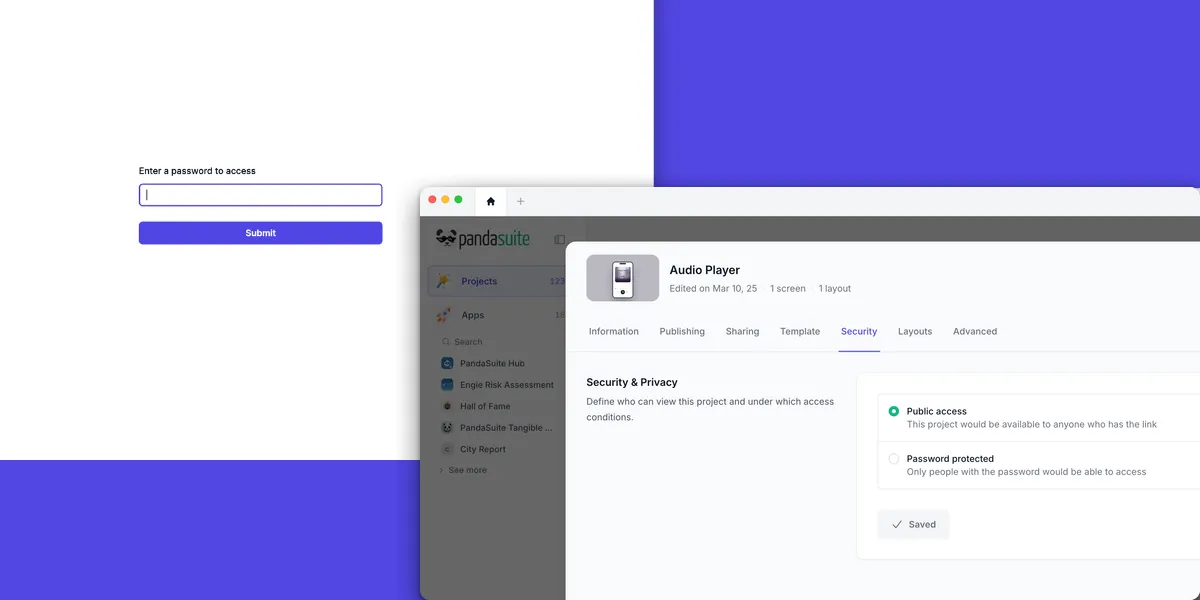Click the Engie Risk Assessment icon

tap(447, 385)
